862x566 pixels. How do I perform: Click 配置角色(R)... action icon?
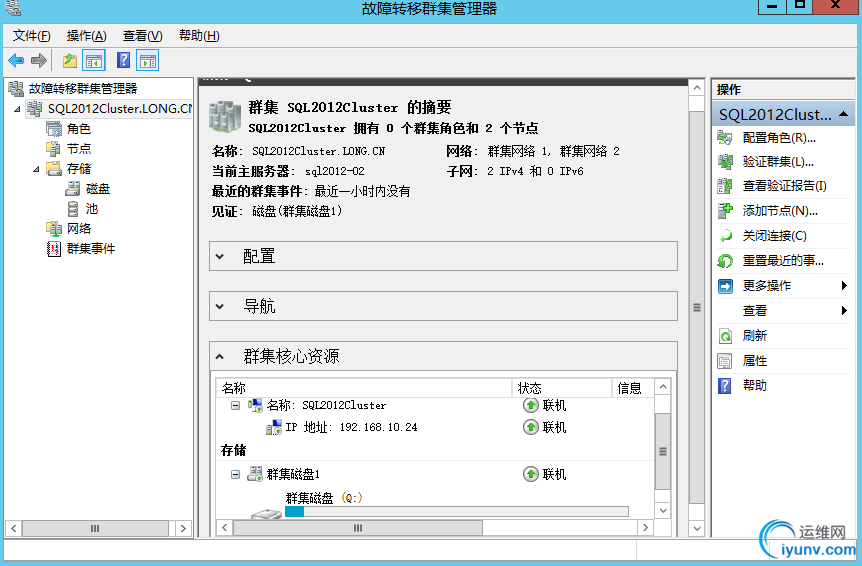coord(725,138)
